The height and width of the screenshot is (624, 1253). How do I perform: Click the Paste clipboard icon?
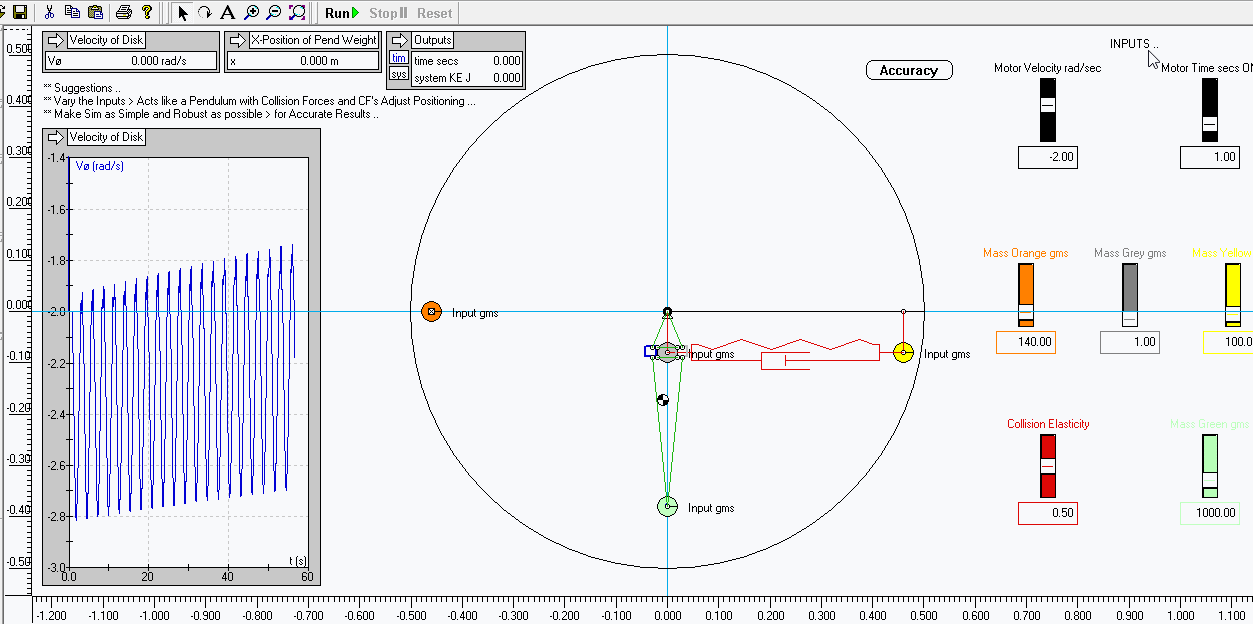(95, 12)
